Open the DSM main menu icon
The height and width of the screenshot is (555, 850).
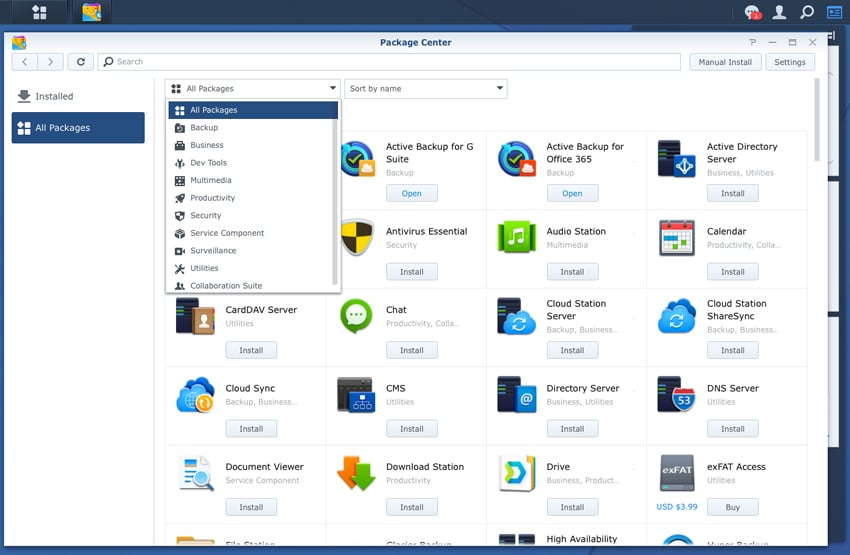click(x=39, y=12)
